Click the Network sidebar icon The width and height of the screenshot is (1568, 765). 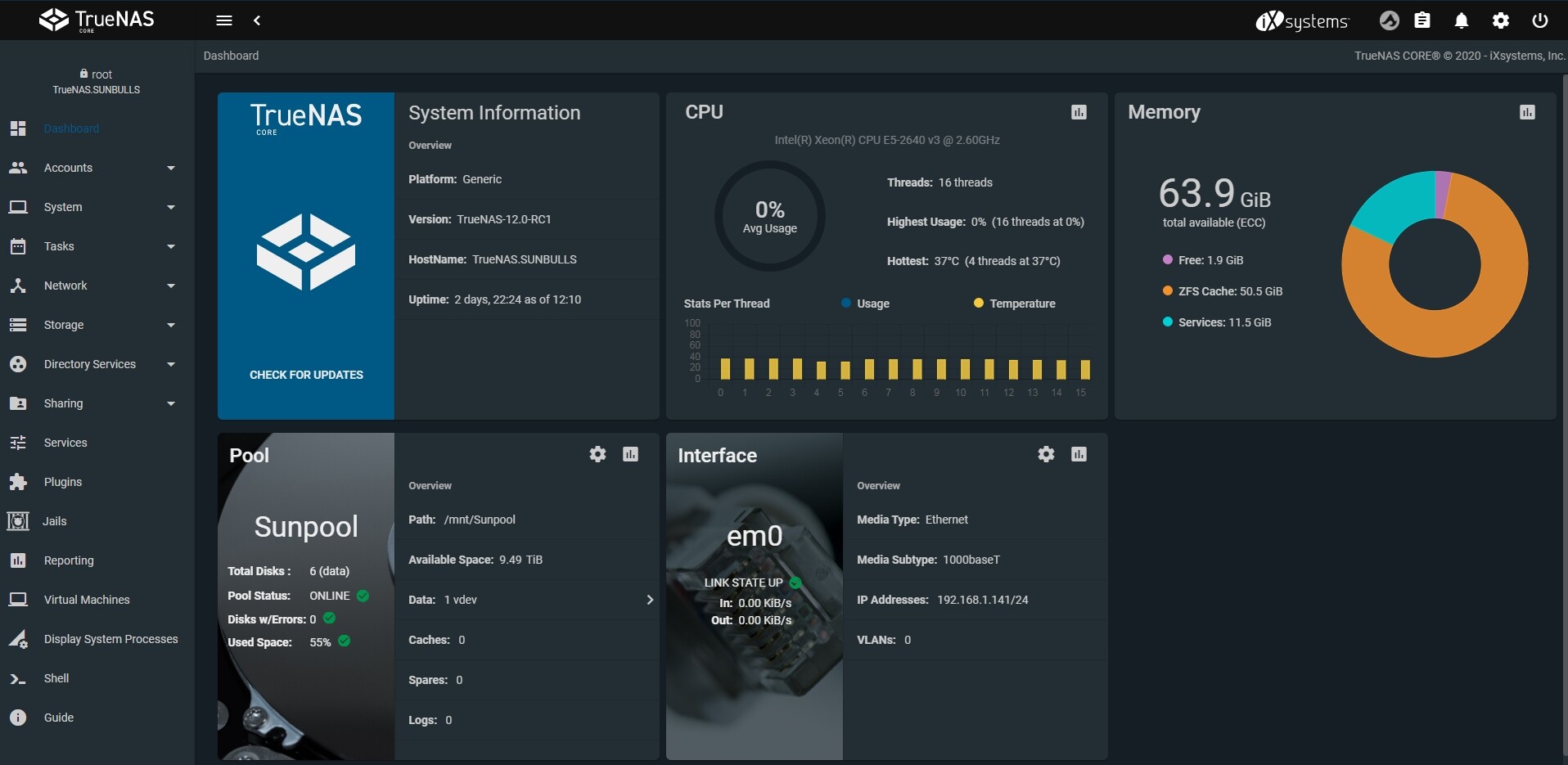point(18,286)
